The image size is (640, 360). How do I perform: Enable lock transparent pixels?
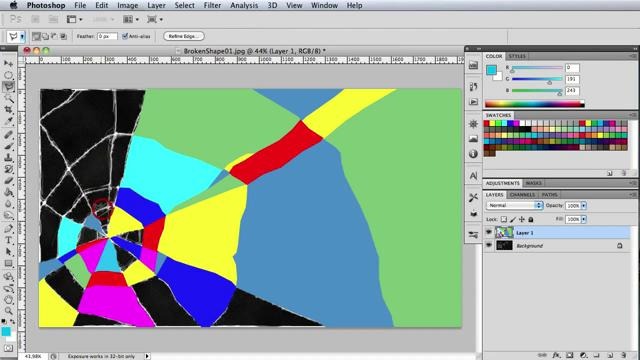coord(504,220)
